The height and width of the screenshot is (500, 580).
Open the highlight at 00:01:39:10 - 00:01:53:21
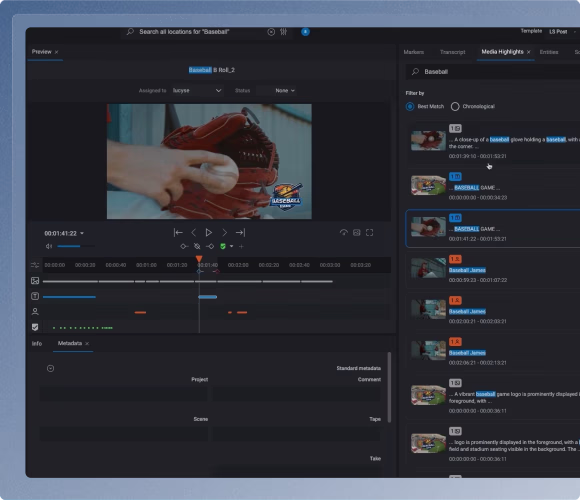pyautogui.click(x=493, y=142)
